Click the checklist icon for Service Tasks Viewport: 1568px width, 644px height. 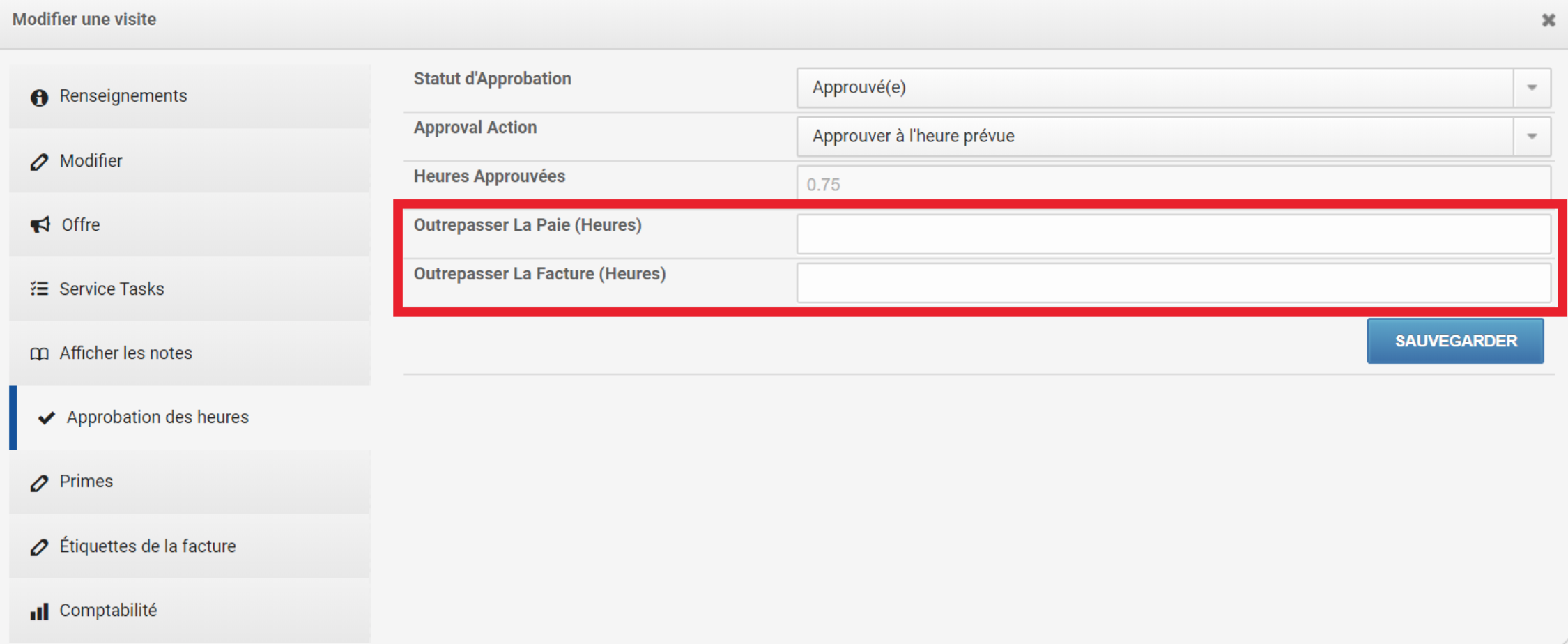pyautogui.click(x=39, y=289)
